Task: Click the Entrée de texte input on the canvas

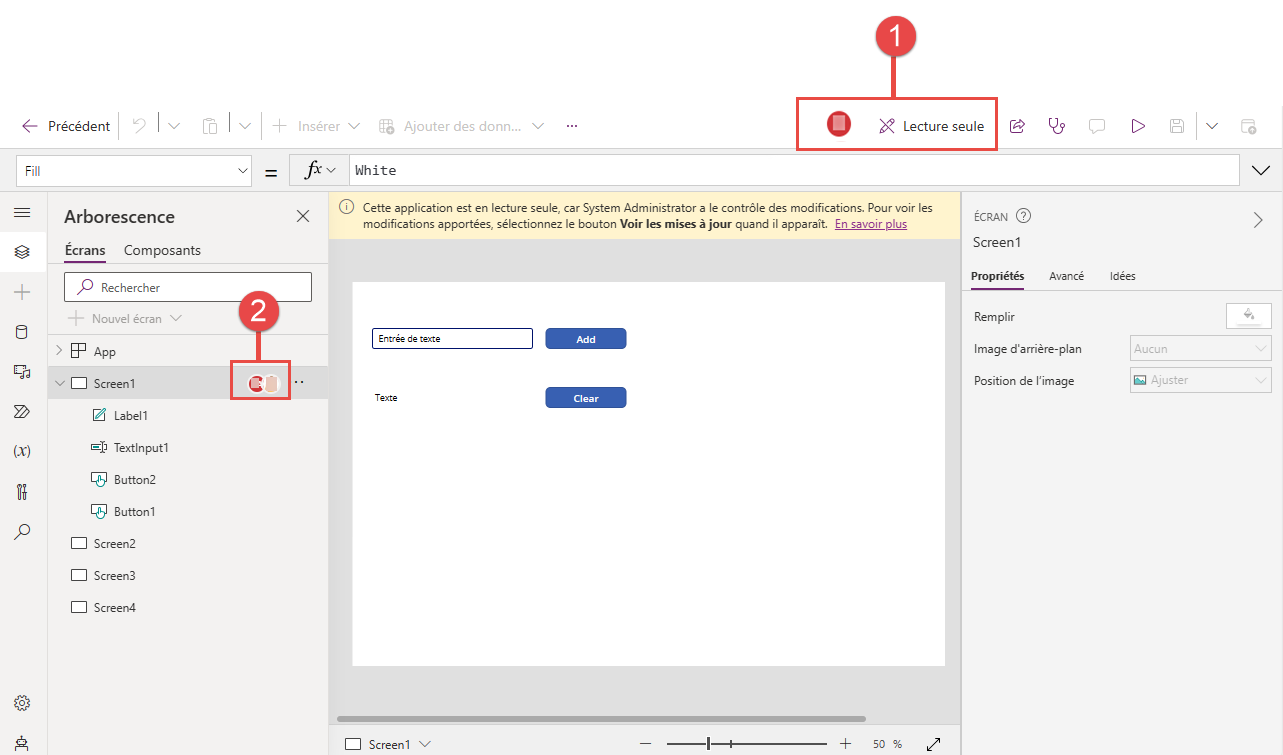Action: [452, 339]
